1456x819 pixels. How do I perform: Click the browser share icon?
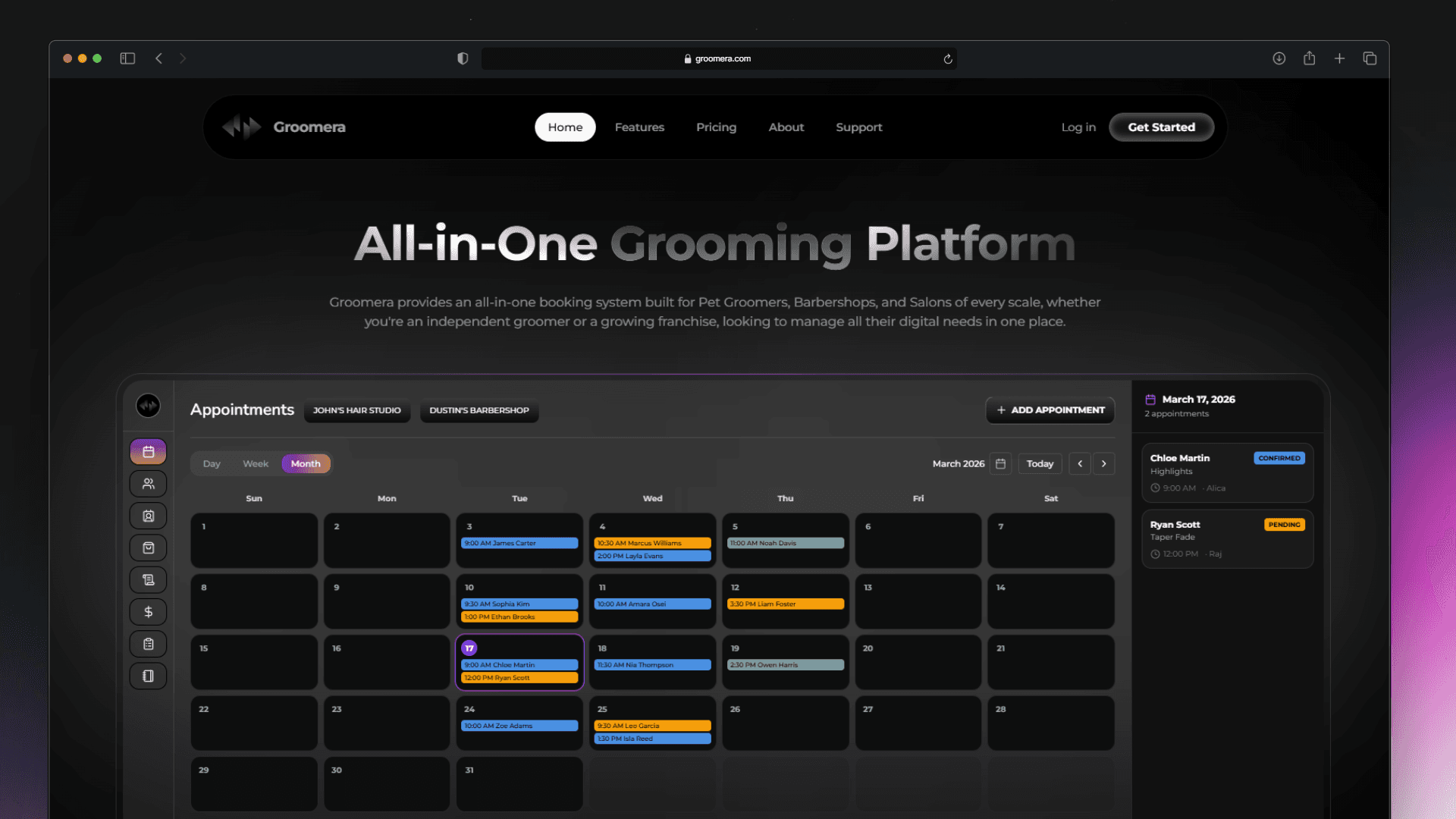tap(1310, 58)
